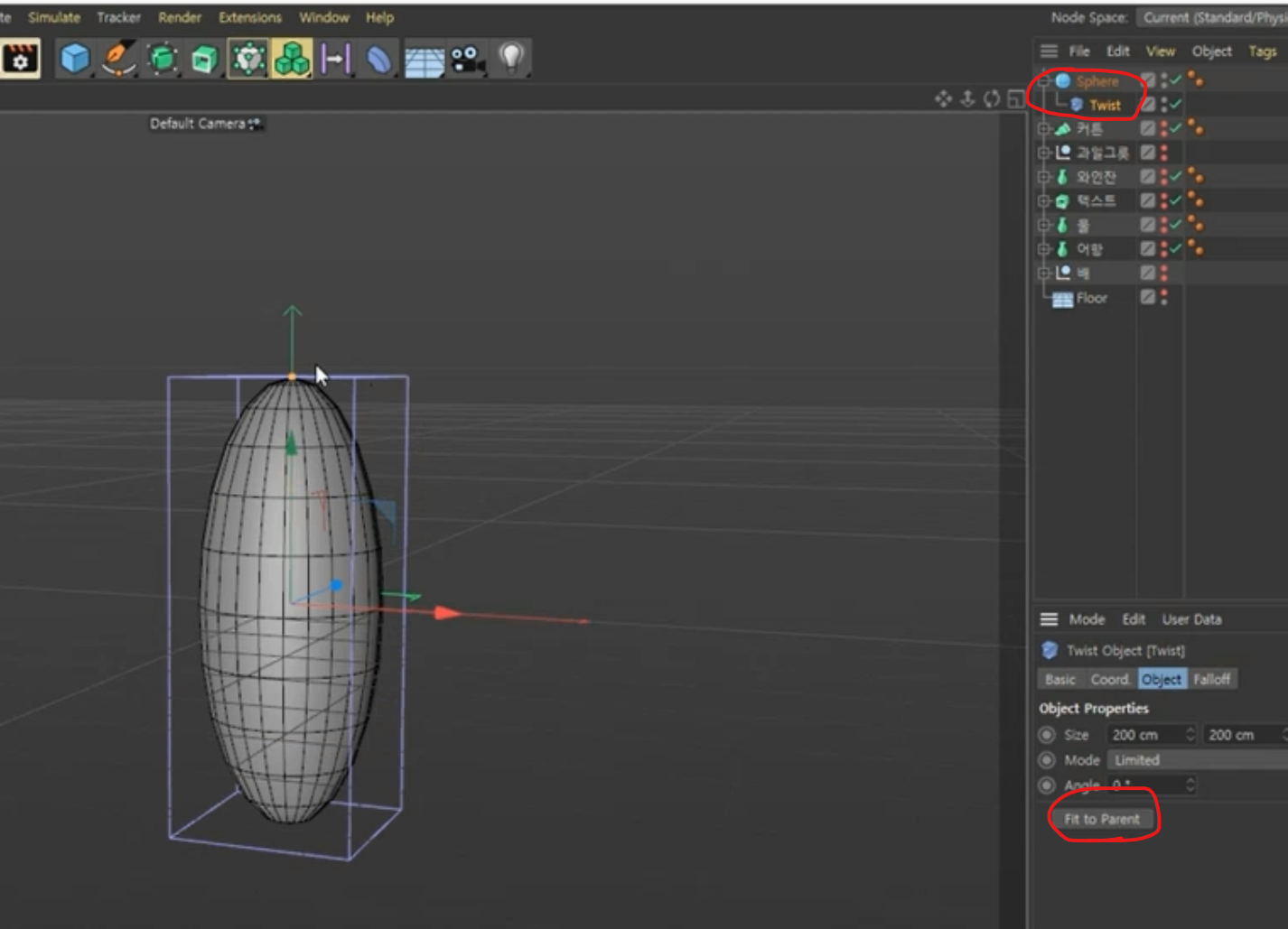Open the Mode dropdown showing Limited
This screenshot has width=1288, height=929.
[x=1198, y=760]
